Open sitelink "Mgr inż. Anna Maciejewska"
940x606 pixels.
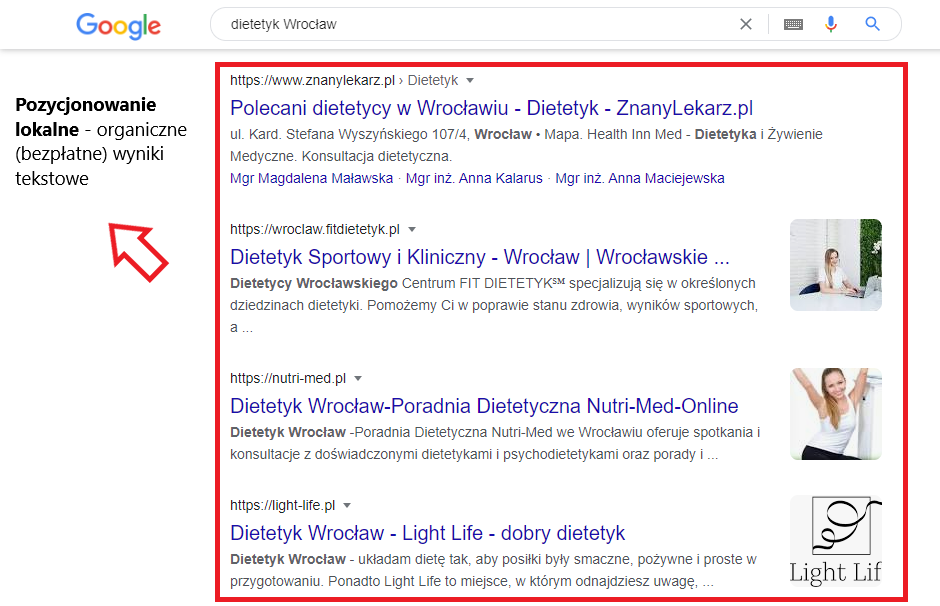click(x=640, y=179)
